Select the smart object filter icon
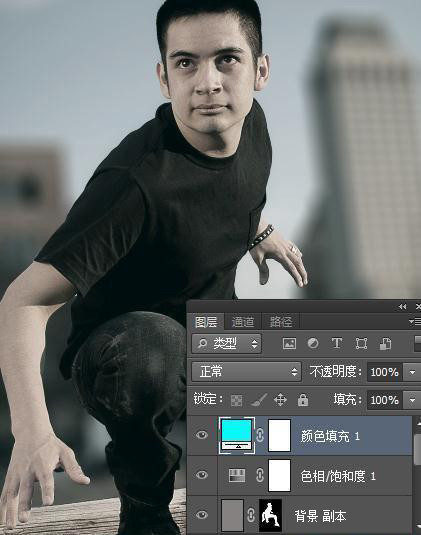The width and height of the screenshot is (421, 535). pos(385,344)
